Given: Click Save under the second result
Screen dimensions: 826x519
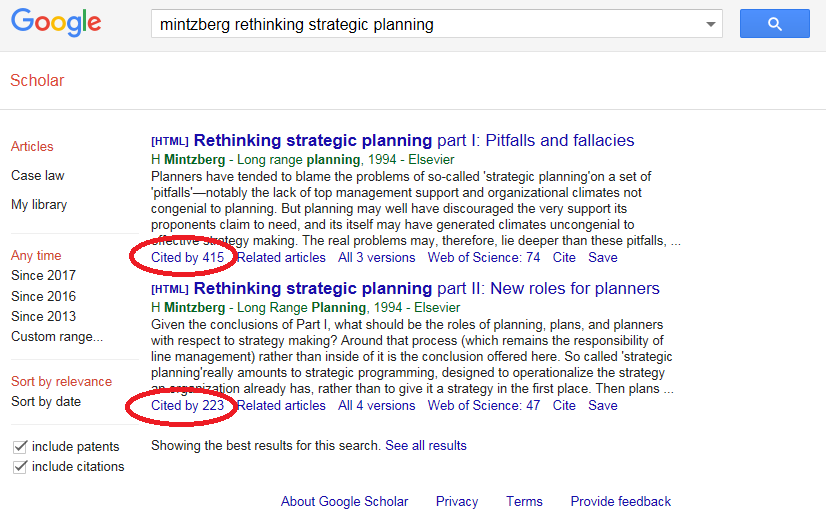Looking at the screenshot, I should (x=603, y=406).
